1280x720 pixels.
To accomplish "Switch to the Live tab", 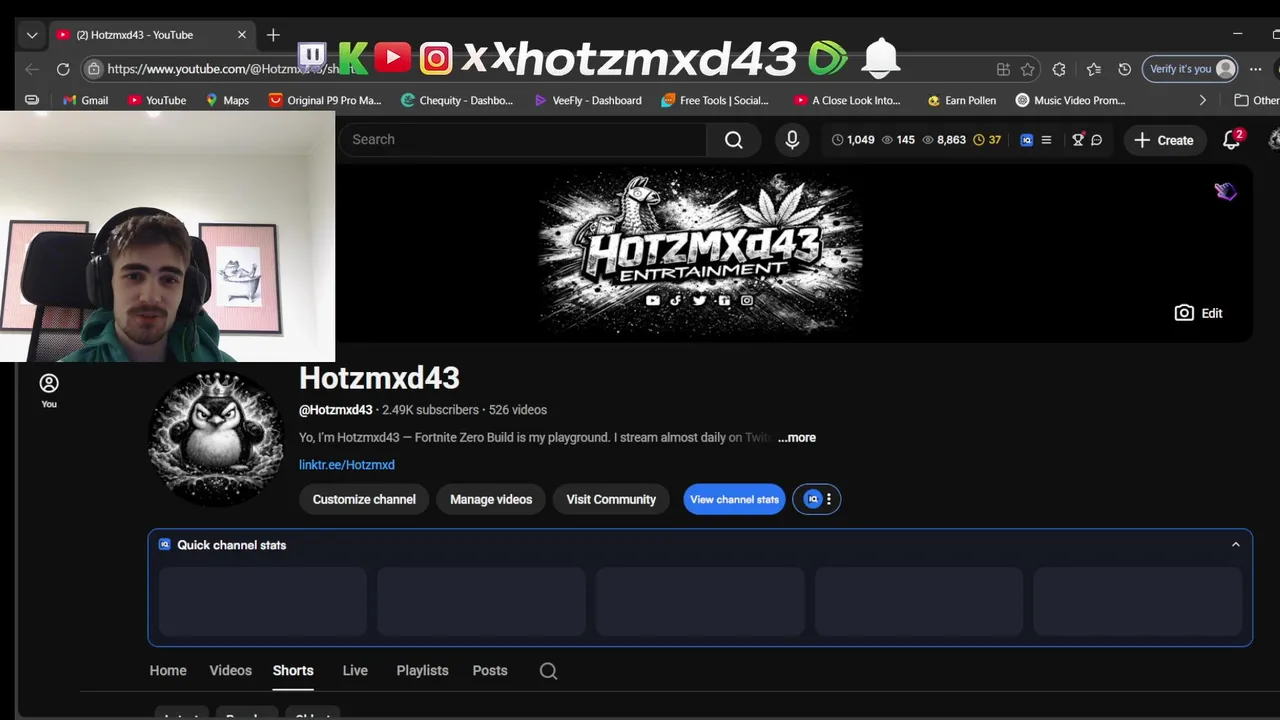I will pyautogui.click(x=355, y=671).
